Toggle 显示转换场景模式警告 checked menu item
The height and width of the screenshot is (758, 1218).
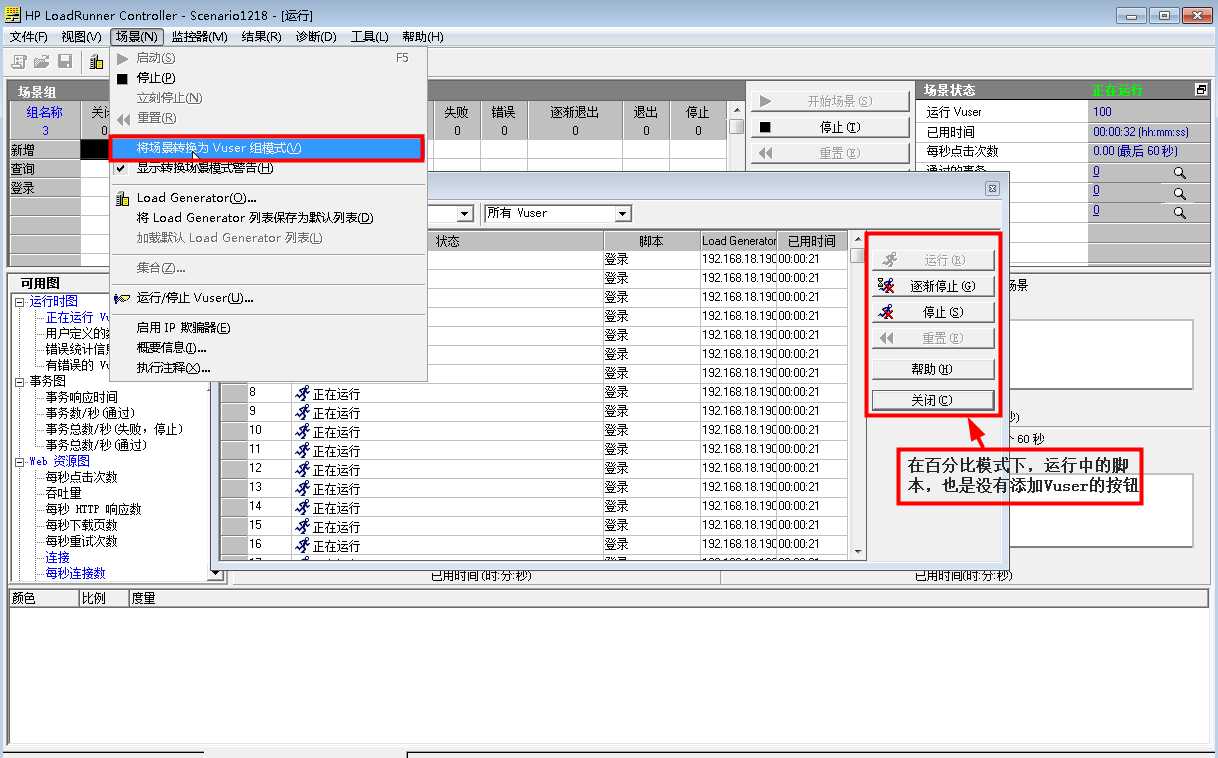pos(269,168)
